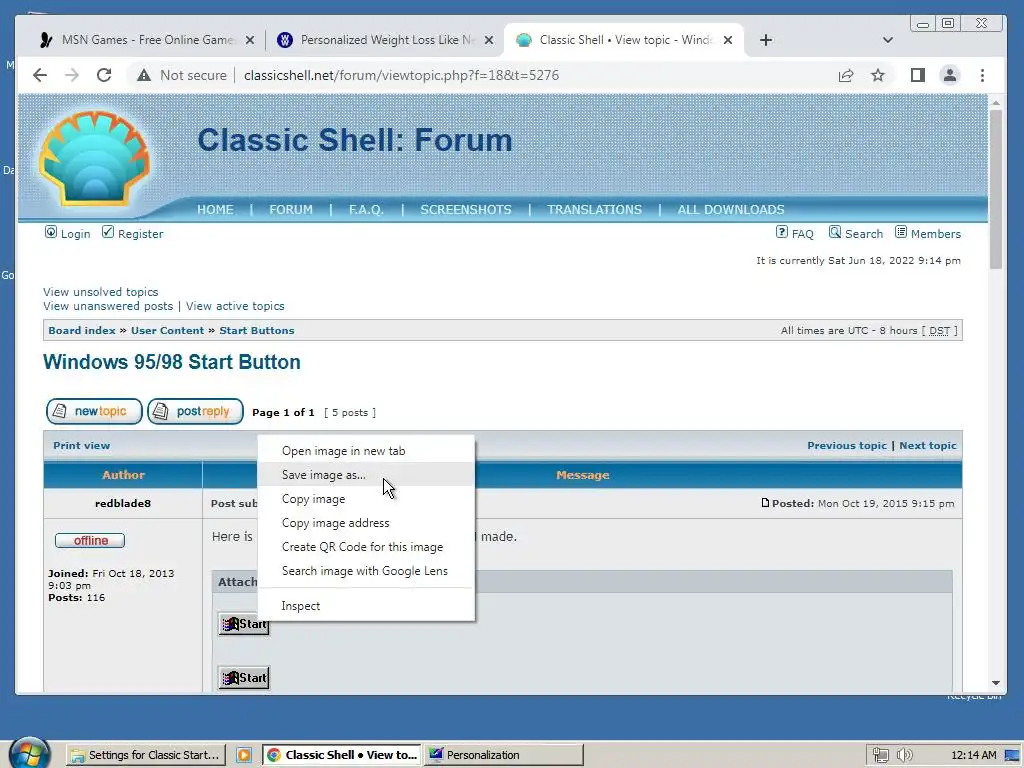This screenshot has height=768, width=1024.
Task: Open the FORUM nav link
Action: click(x=291, y=210)
